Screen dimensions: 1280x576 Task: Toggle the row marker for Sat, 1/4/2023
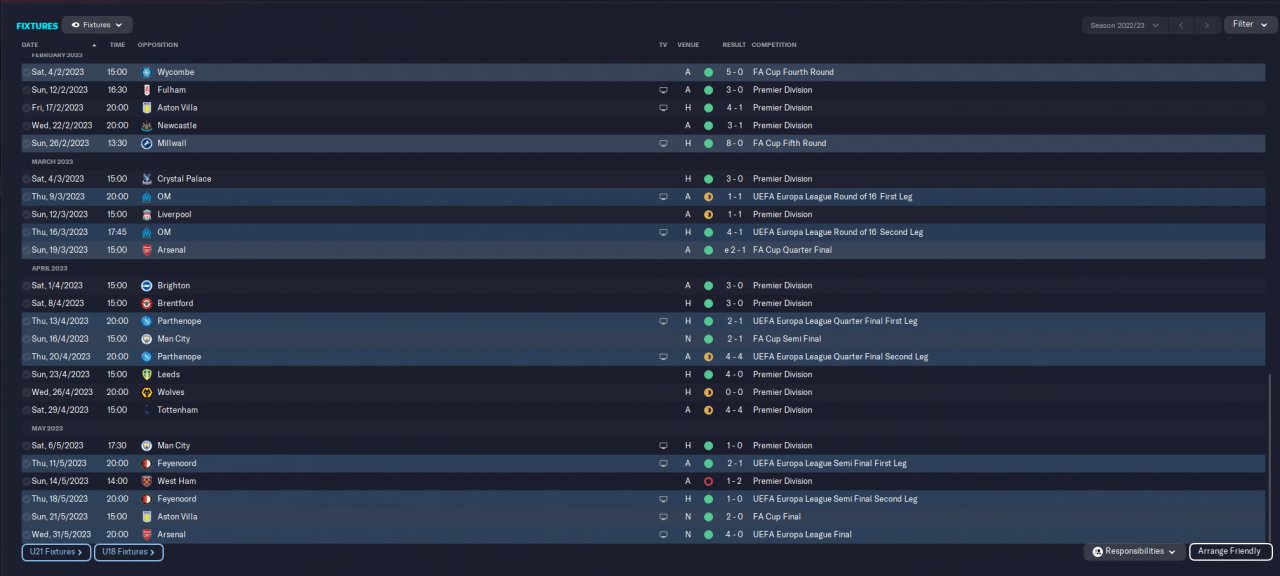click(26, 286)
